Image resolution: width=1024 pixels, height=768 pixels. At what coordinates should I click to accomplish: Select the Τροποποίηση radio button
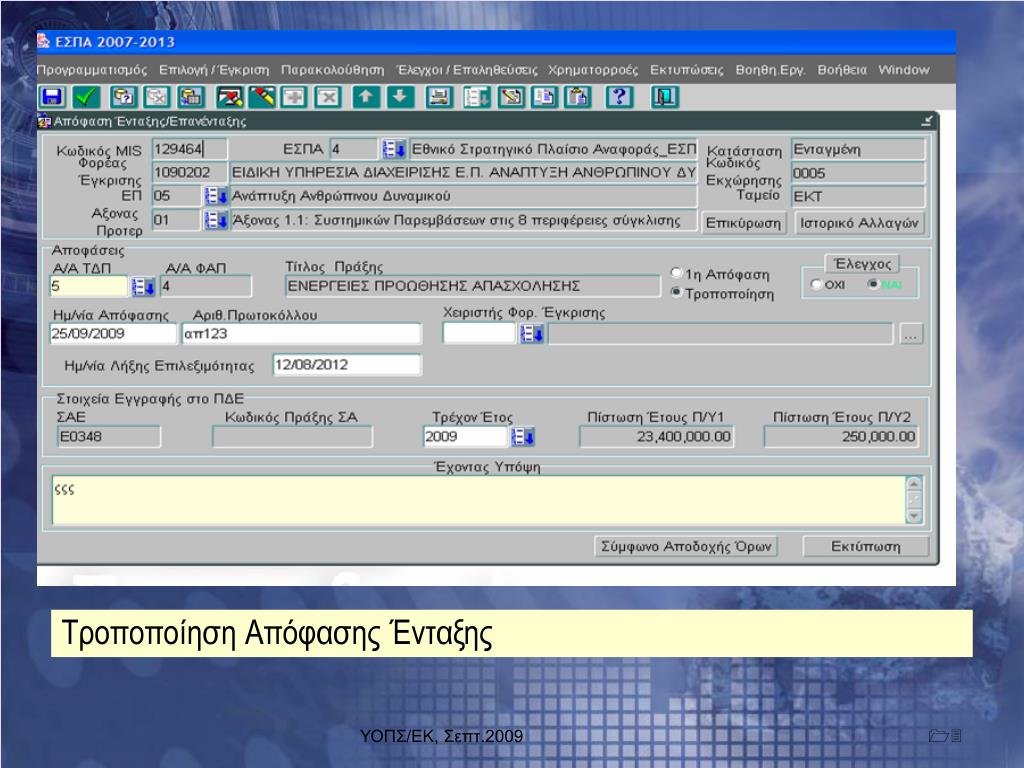pos(677,292)
